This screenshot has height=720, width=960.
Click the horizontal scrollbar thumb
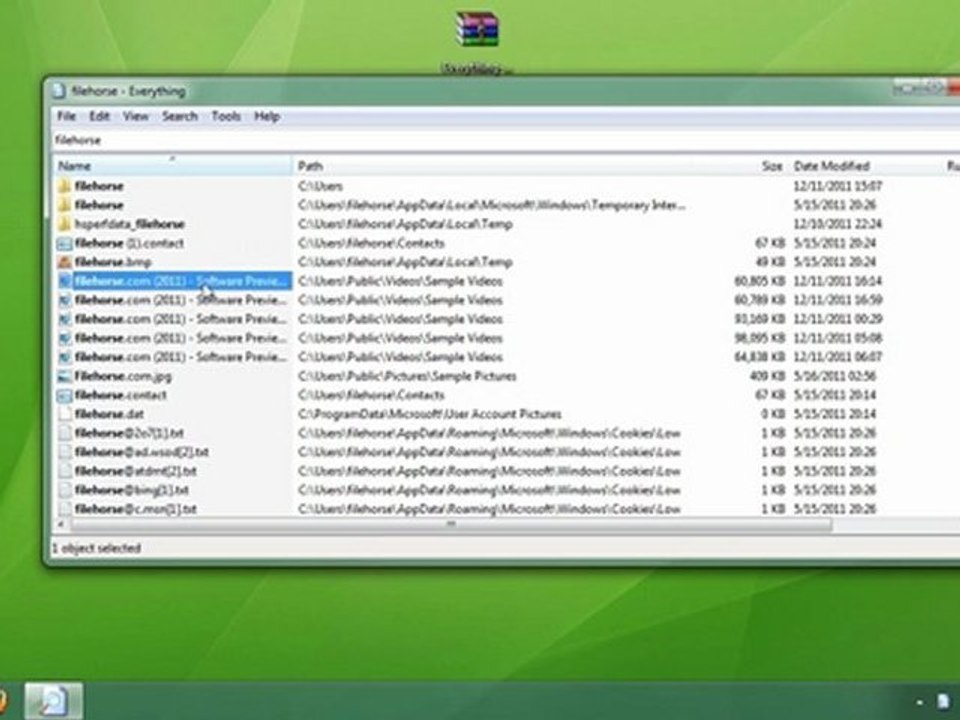pos(451,525)
